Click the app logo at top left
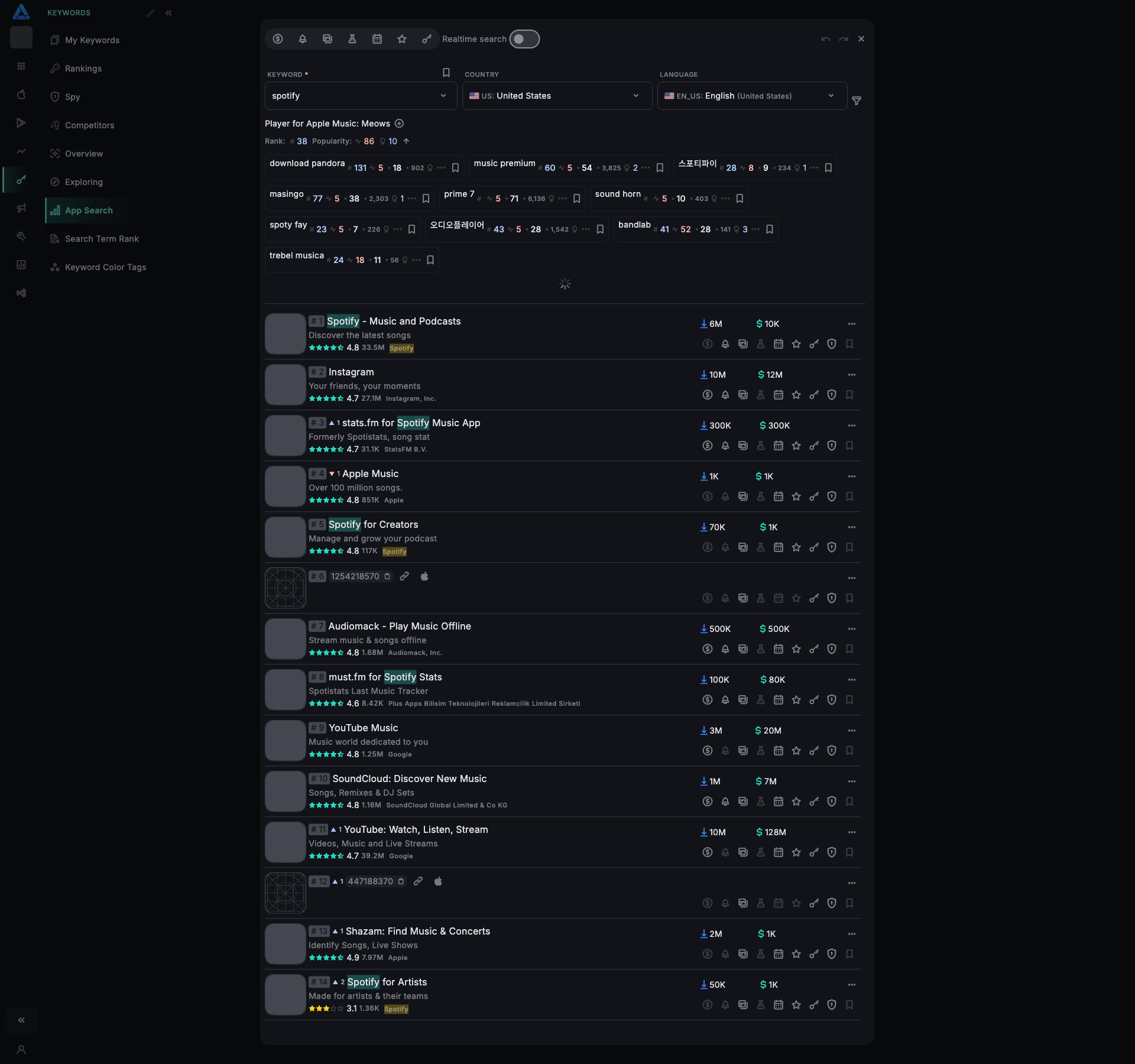The image size is (1135, 1064). click(21, 12)
